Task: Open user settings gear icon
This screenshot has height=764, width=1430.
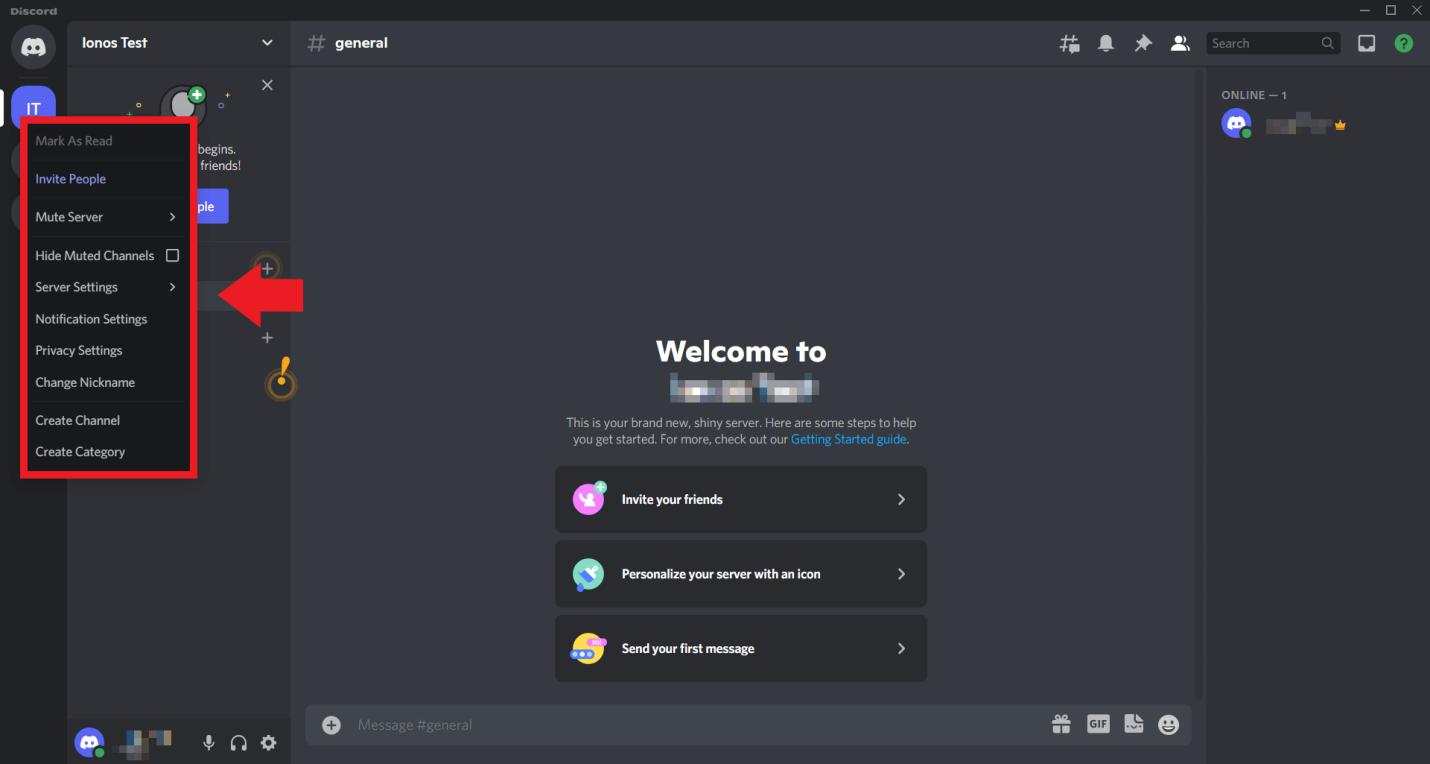Action: 268,743
